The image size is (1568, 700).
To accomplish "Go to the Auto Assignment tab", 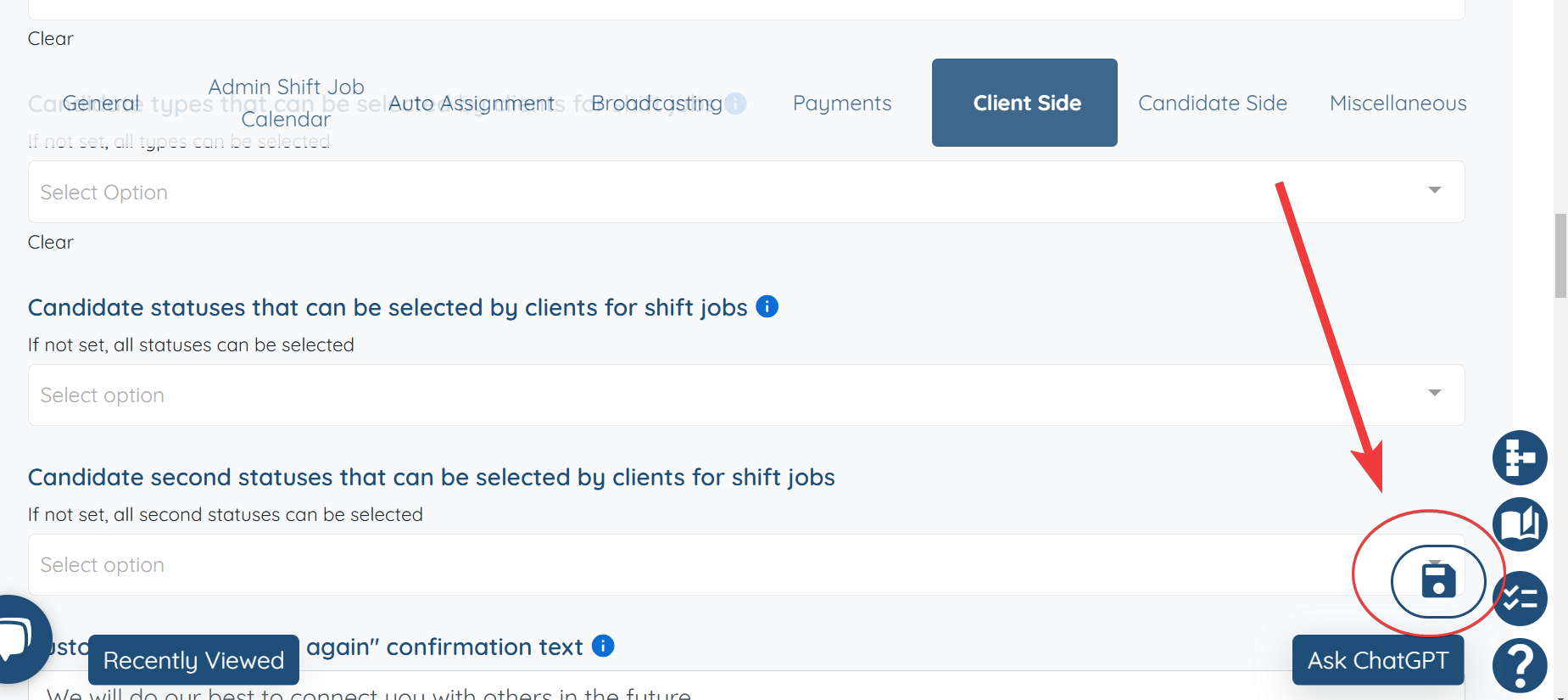I will tap(471, 103).
